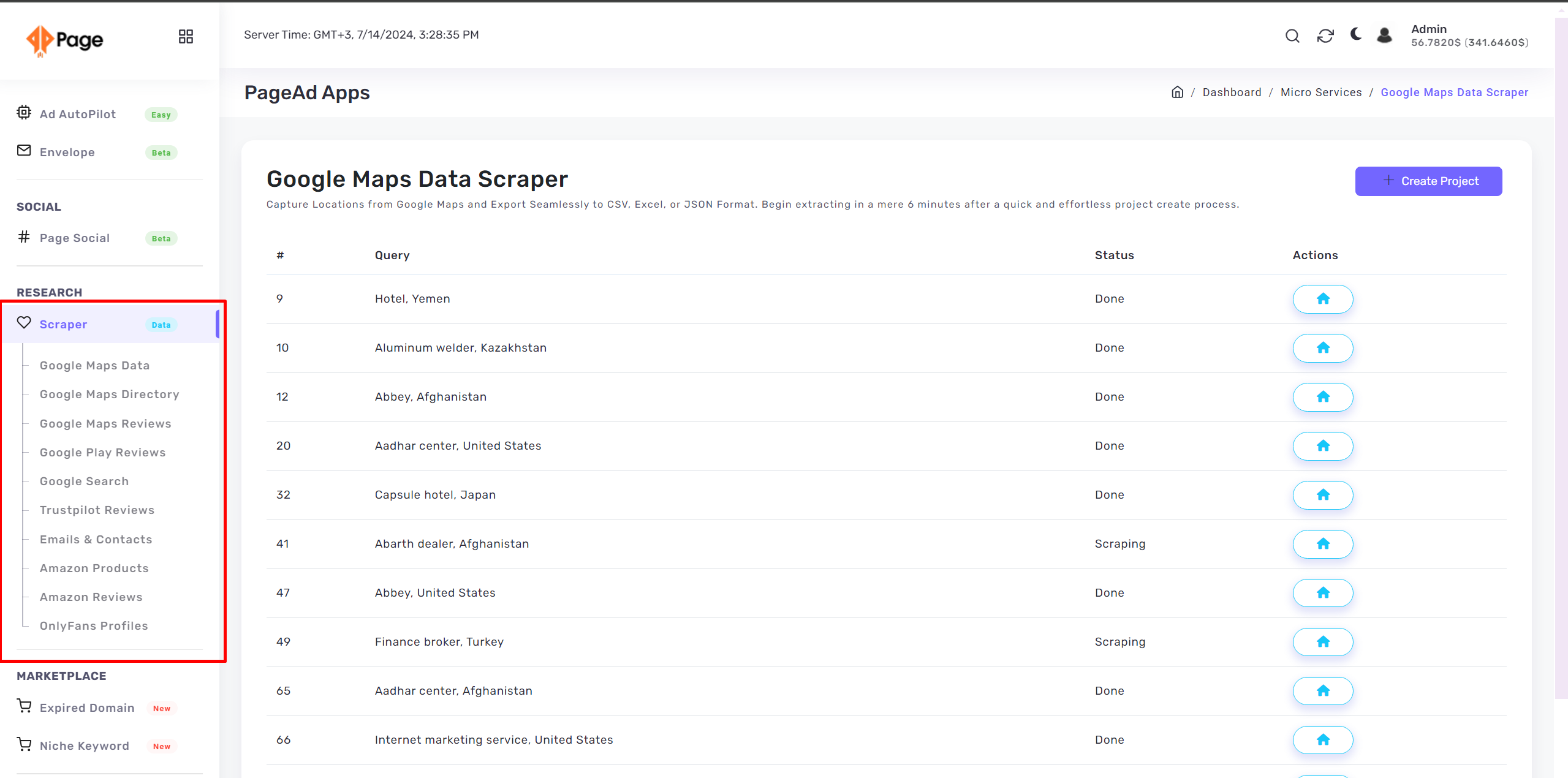The width and height of the screenshot is (1568, 778).
Task: Click the Query column header
Action: (392, 255)
